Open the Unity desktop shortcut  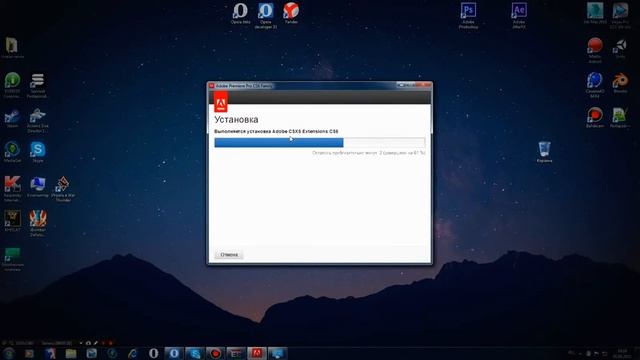click(620, 48)
